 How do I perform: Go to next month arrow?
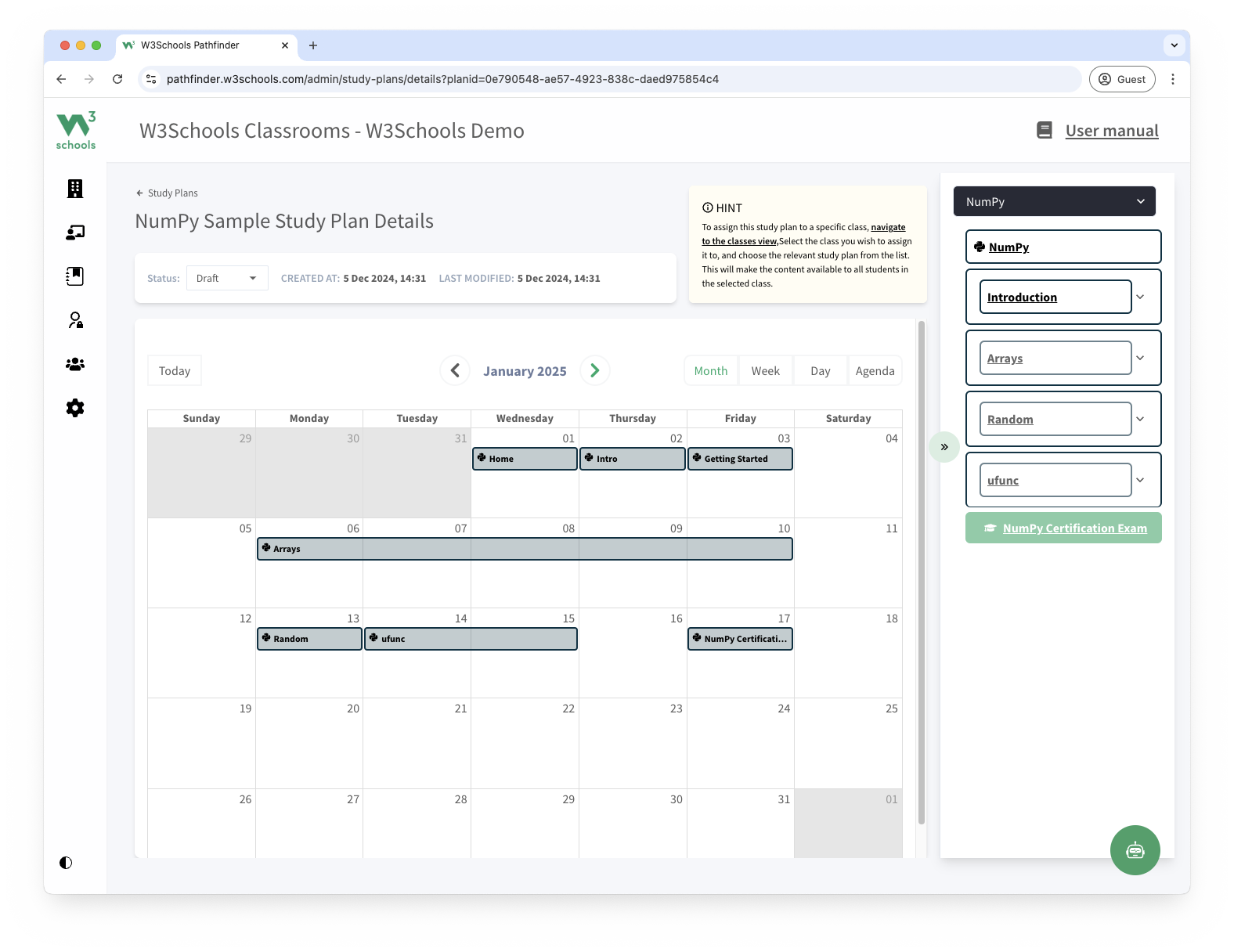(595, 370)
